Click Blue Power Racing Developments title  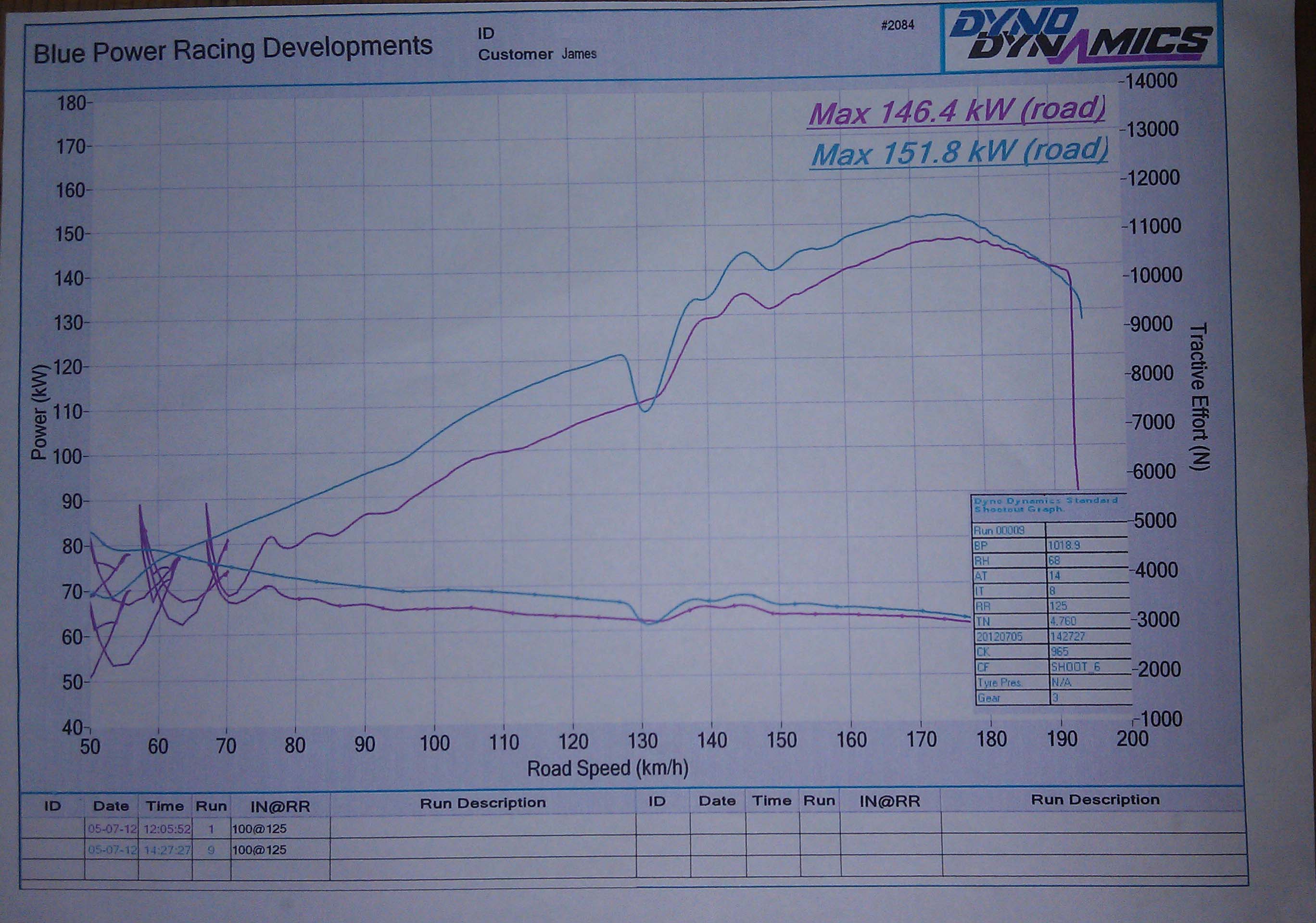pyautogui.click(x=233, y=50)
